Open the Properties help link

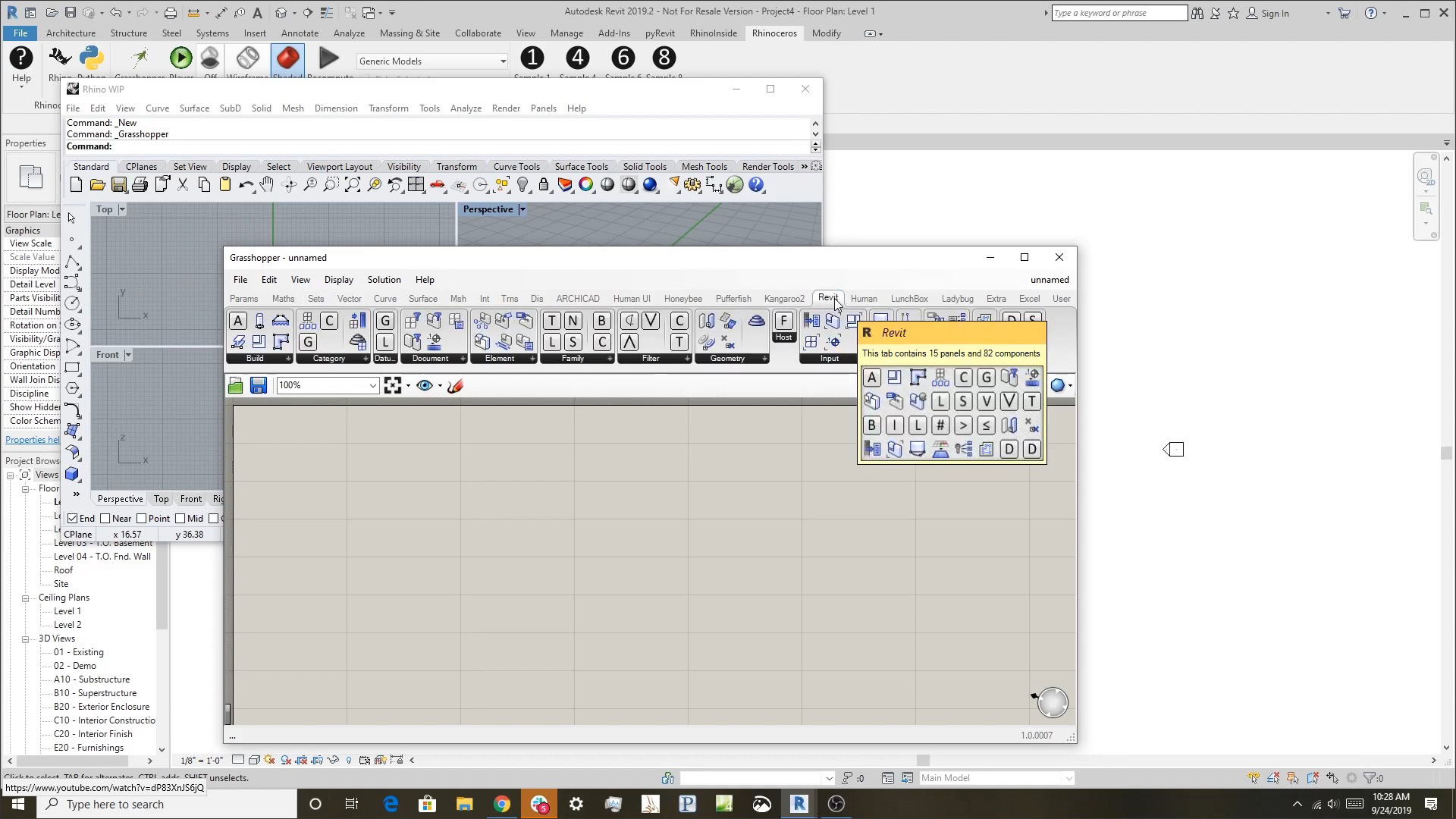(32, 440)
